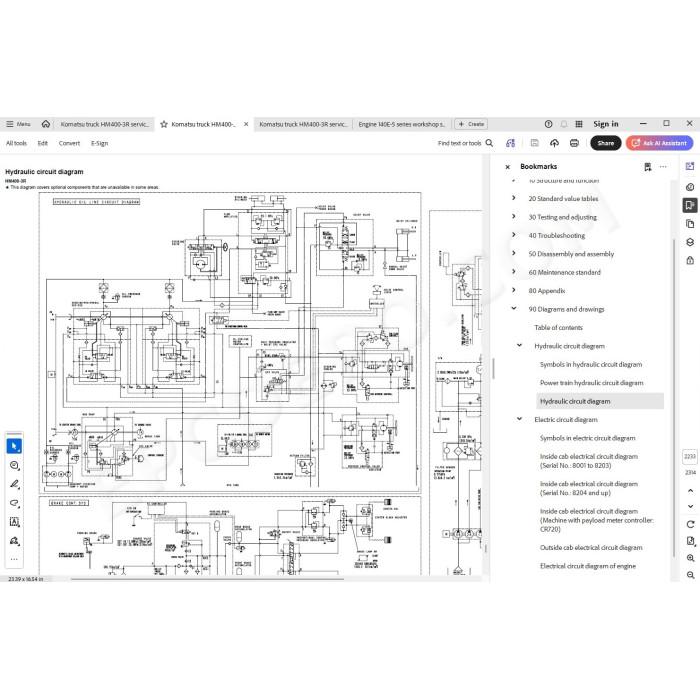
Task: Expand 50 Disassembly and assembly bookmark
Action: click(514, 253)
